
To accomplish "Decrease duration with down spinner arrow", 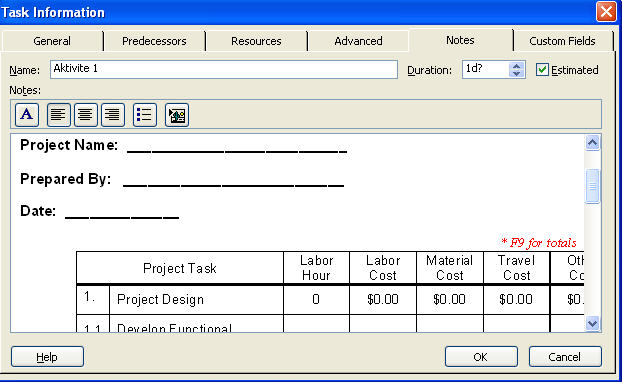I will 516,74.
